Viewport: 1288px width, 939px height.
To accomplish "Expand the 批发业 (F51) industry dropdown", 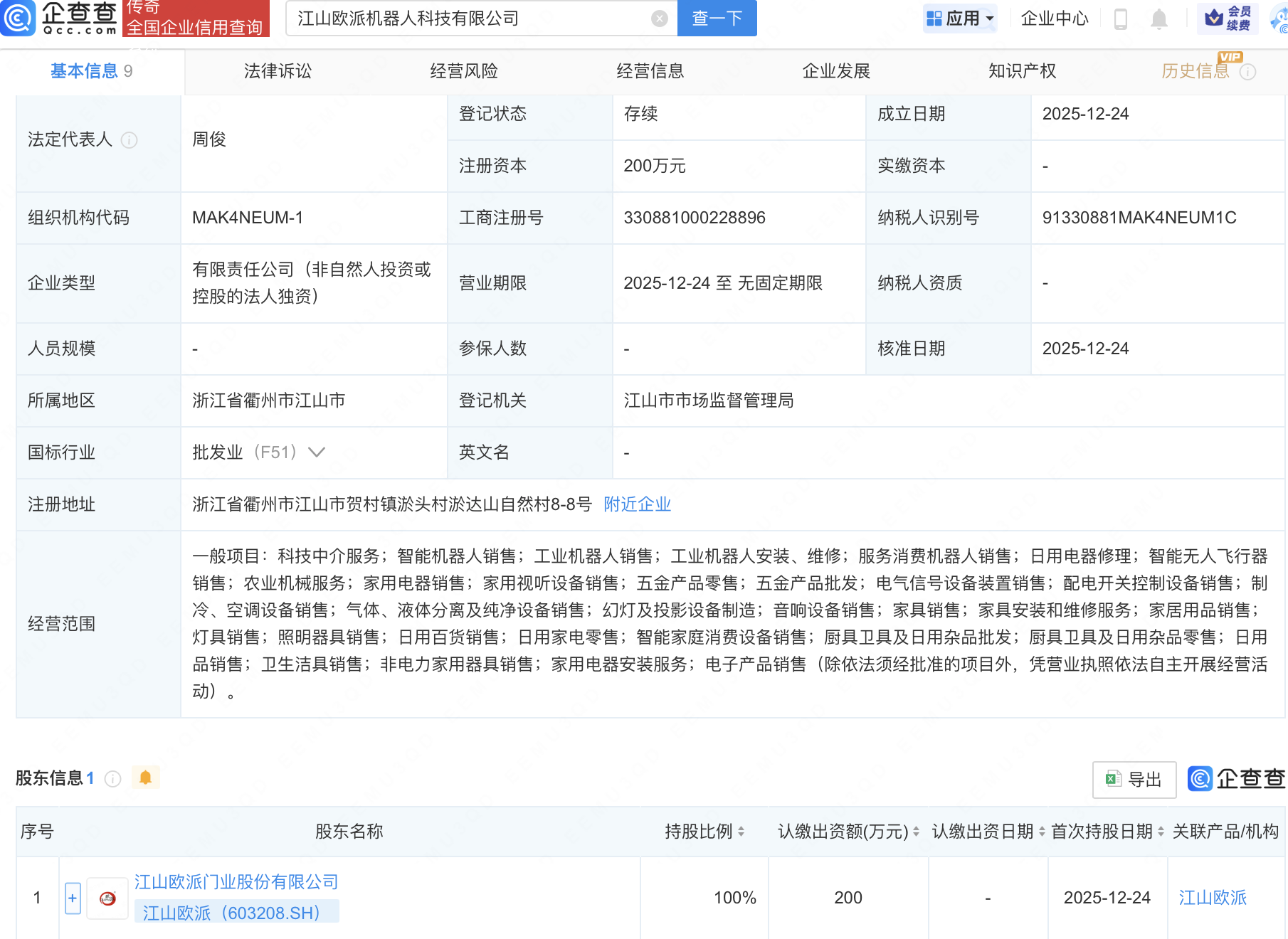I will [317, 452].
